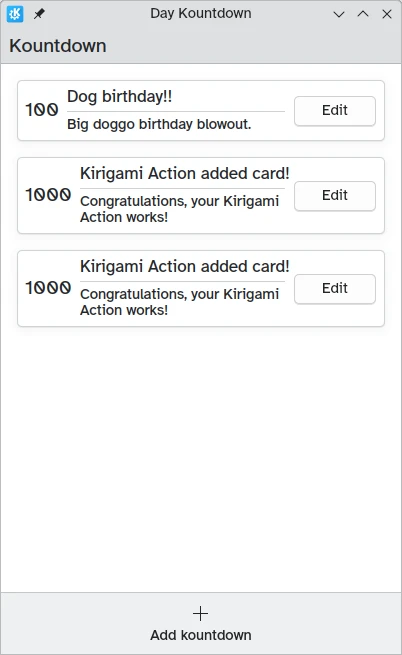Click the KDE app icon in title bar

15,14
